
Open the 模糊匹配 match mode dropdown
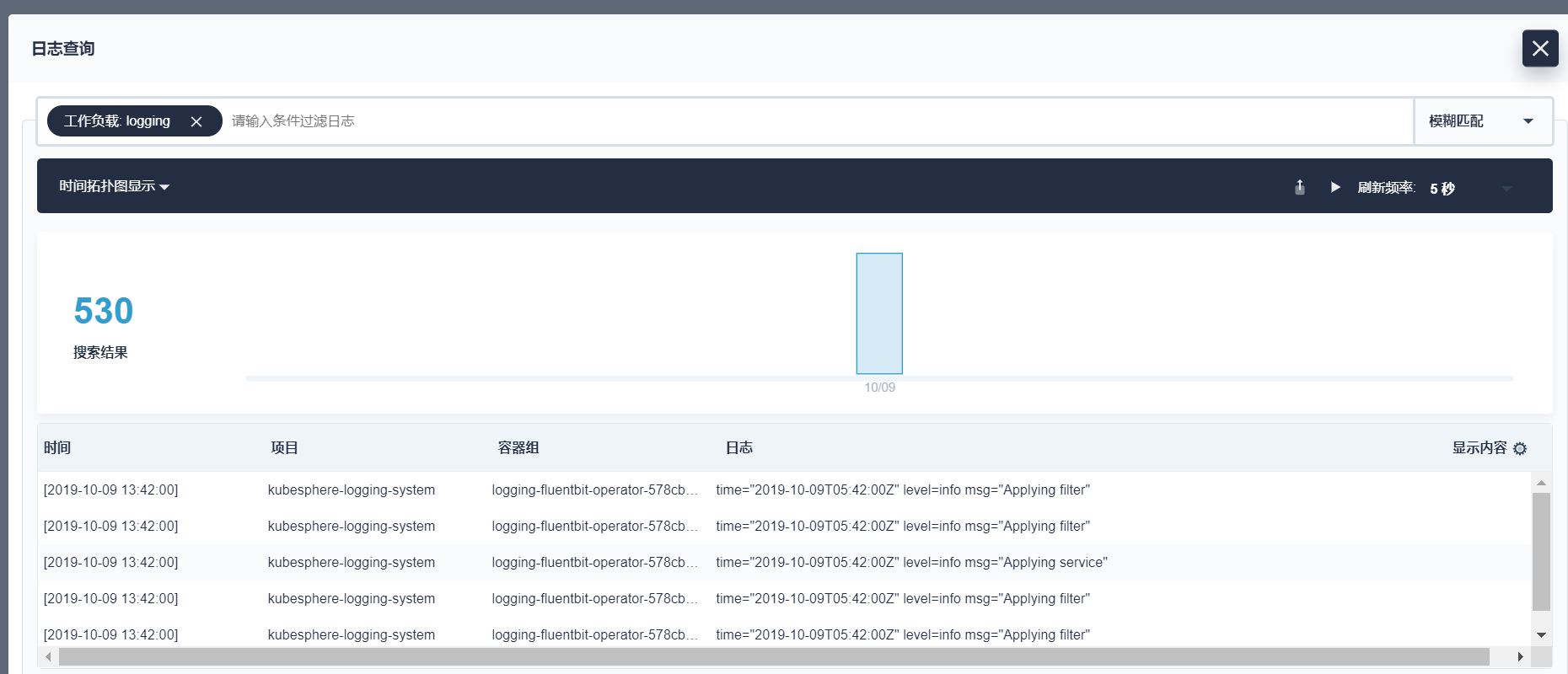1483,121
